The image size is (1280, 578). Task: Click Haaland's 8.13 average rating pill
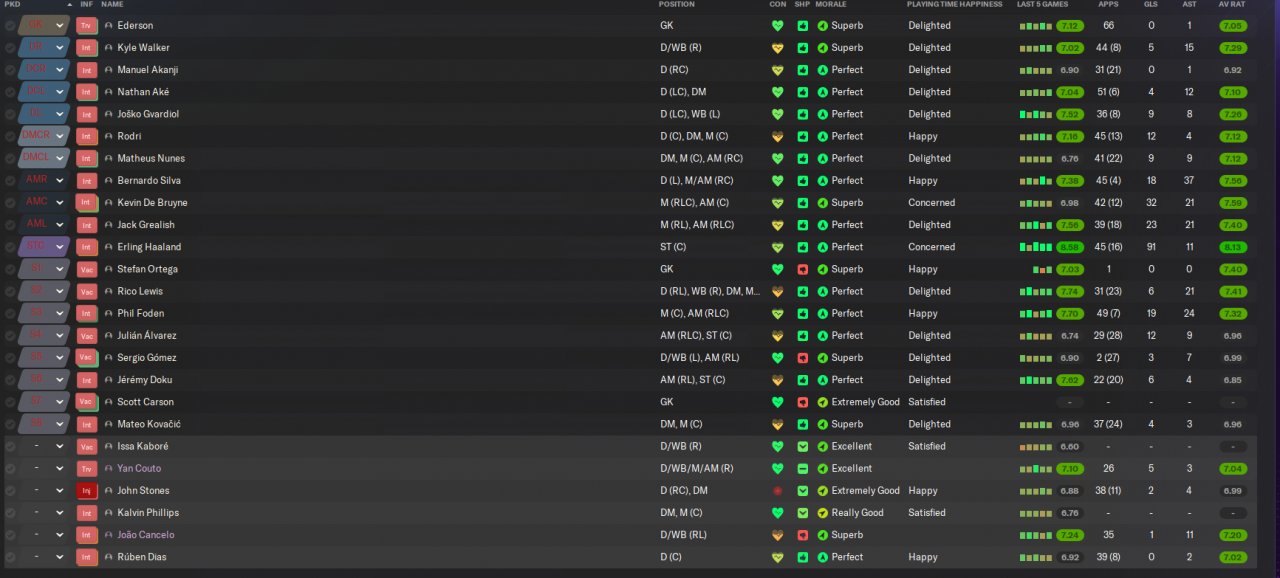[x=1232, y=247]
